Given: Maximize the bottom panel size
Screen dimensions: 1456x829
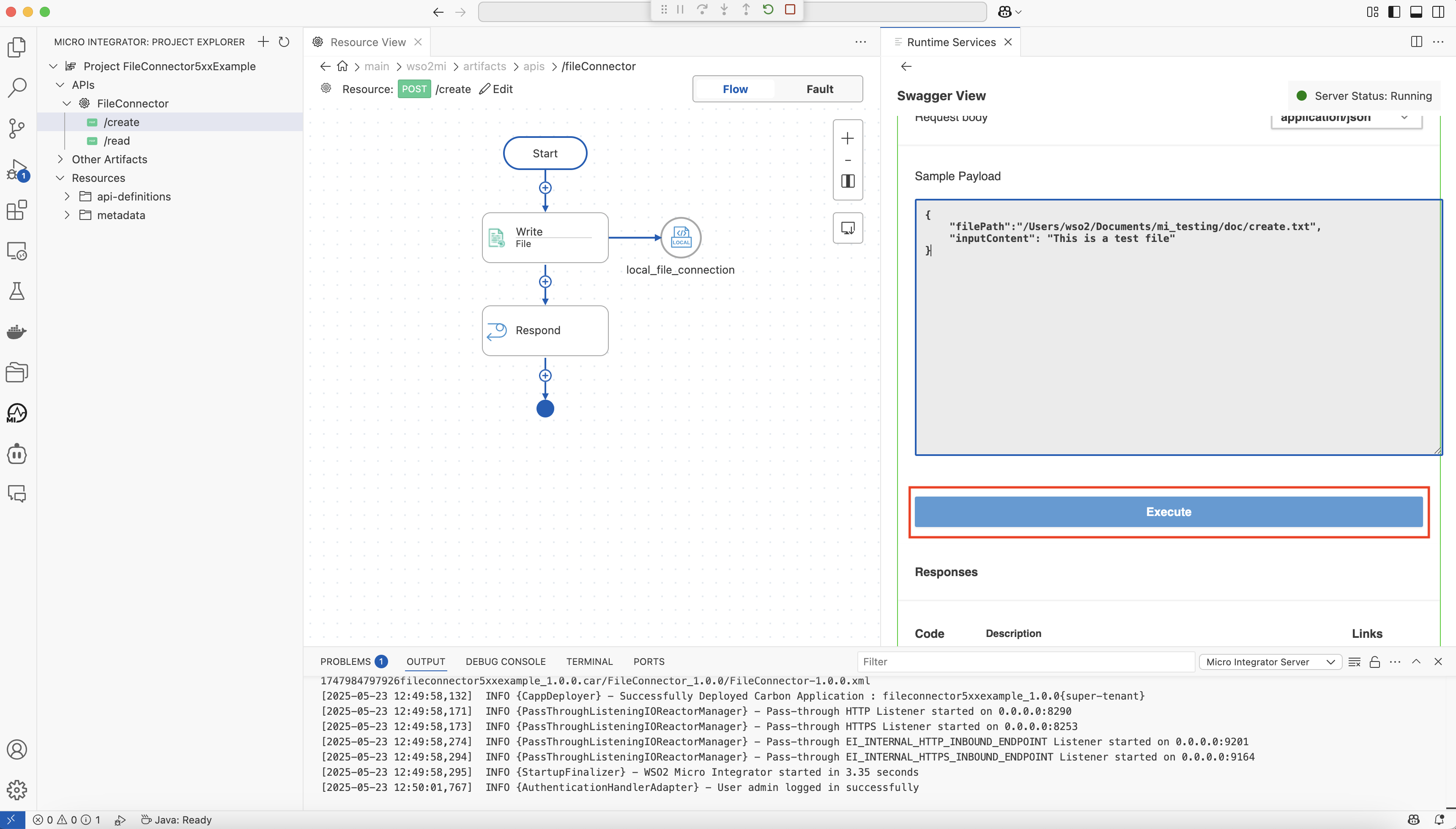Looking at the screenshot, I should coord(1415,662).
